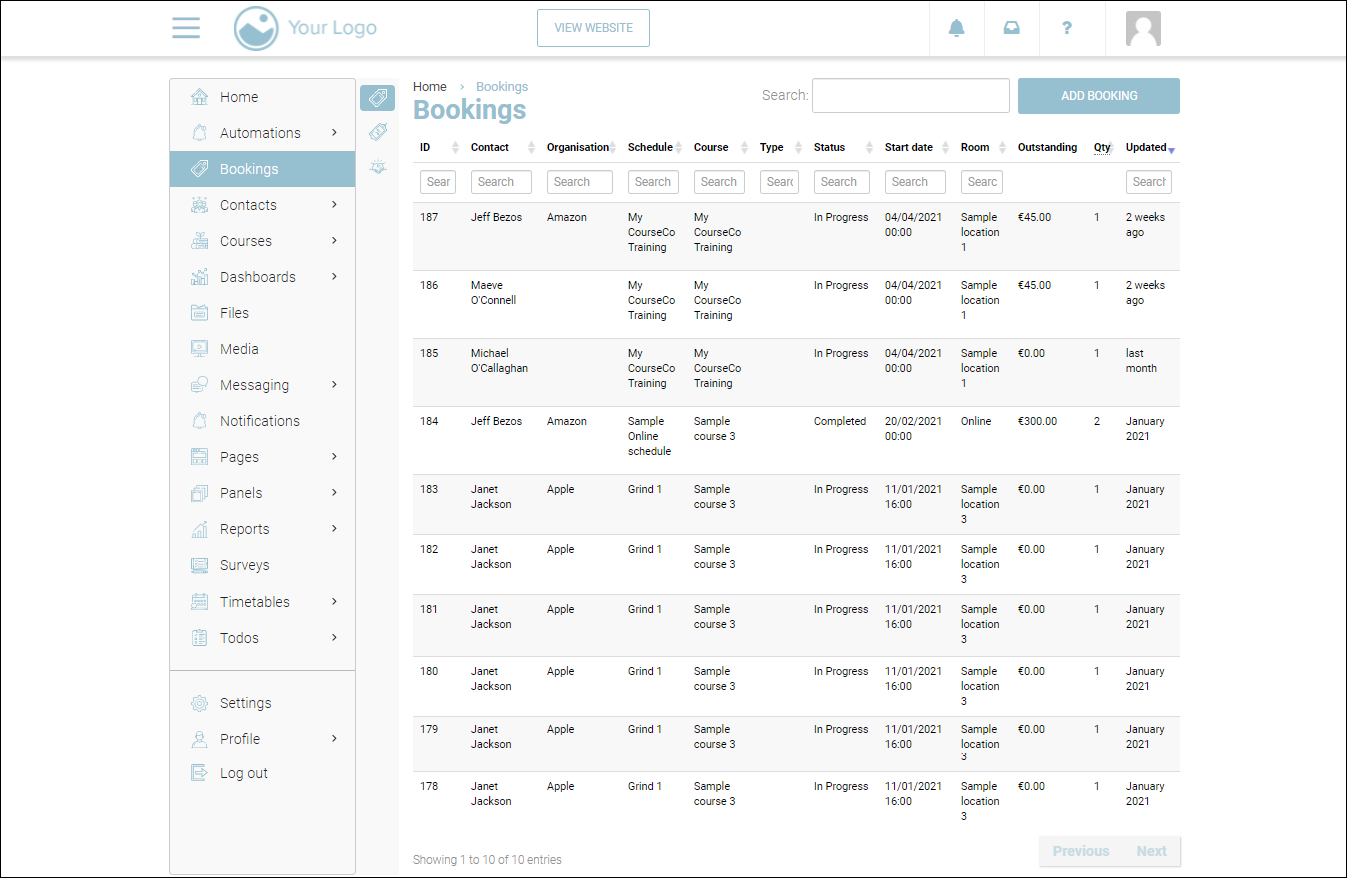This screenshot has height=878, width=1347.
Task: Click the notifications bell icon
Action: point(957,28)
